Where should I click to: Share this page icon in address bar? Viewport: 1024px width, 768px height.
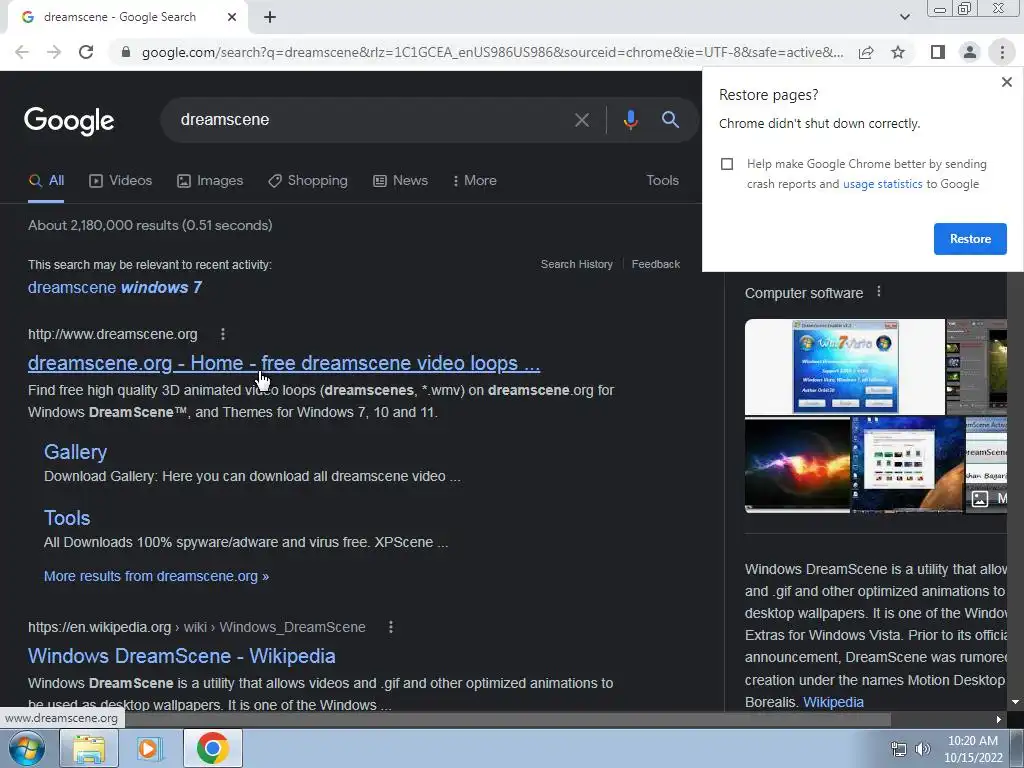(866, 52)
